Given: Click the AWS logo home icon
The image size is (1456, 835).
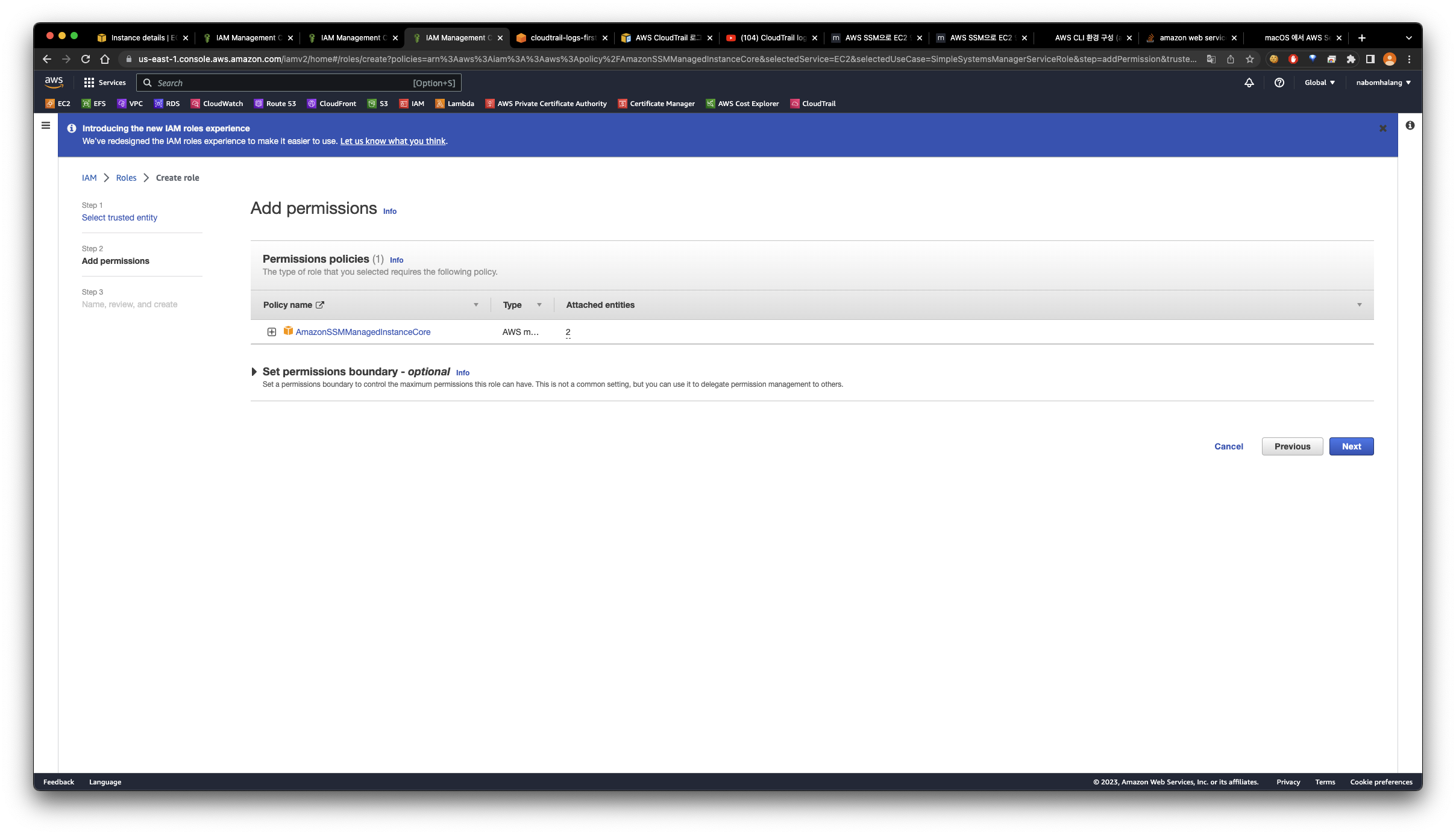Looking at the screenshot, I should point(54,82).
